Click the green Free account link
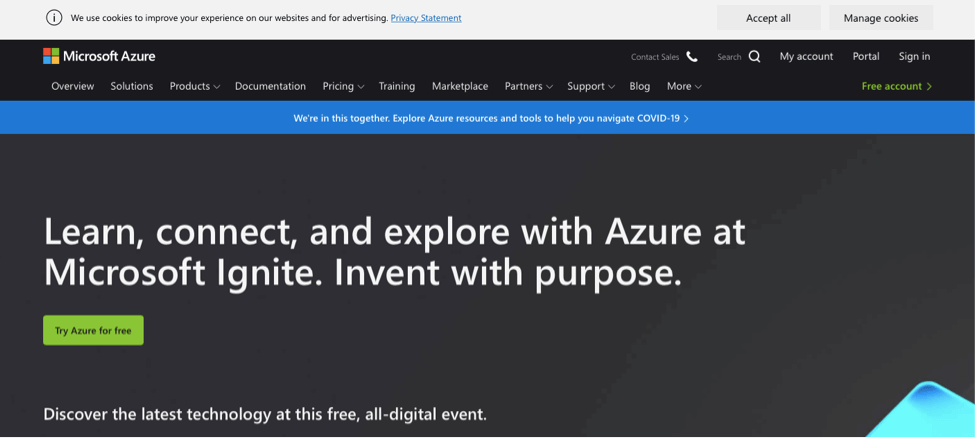 click(x=897, y=86)
